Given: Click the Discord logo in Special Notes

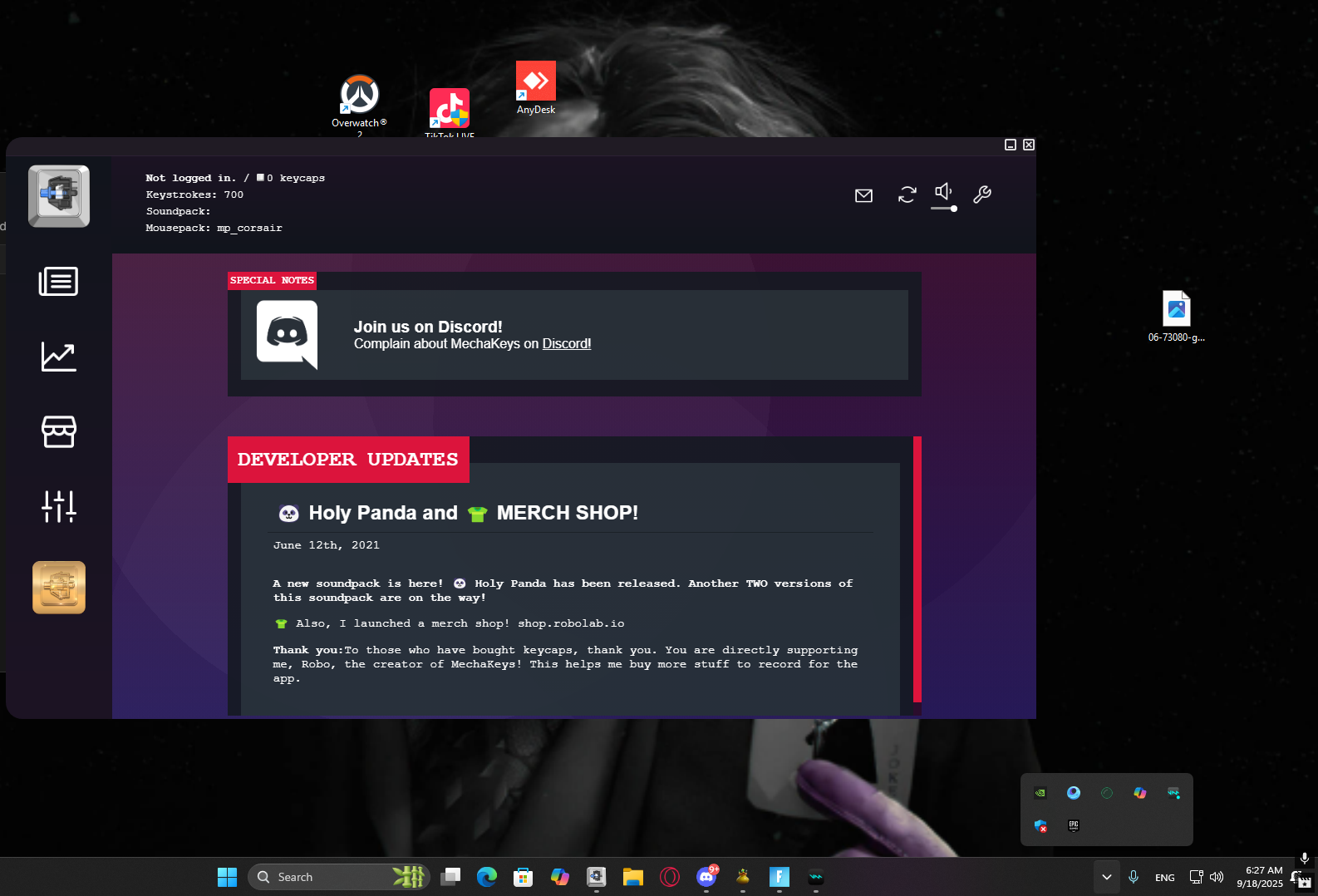Looking at the screenshot, I should pyautogui.click(x=288, y=335).
